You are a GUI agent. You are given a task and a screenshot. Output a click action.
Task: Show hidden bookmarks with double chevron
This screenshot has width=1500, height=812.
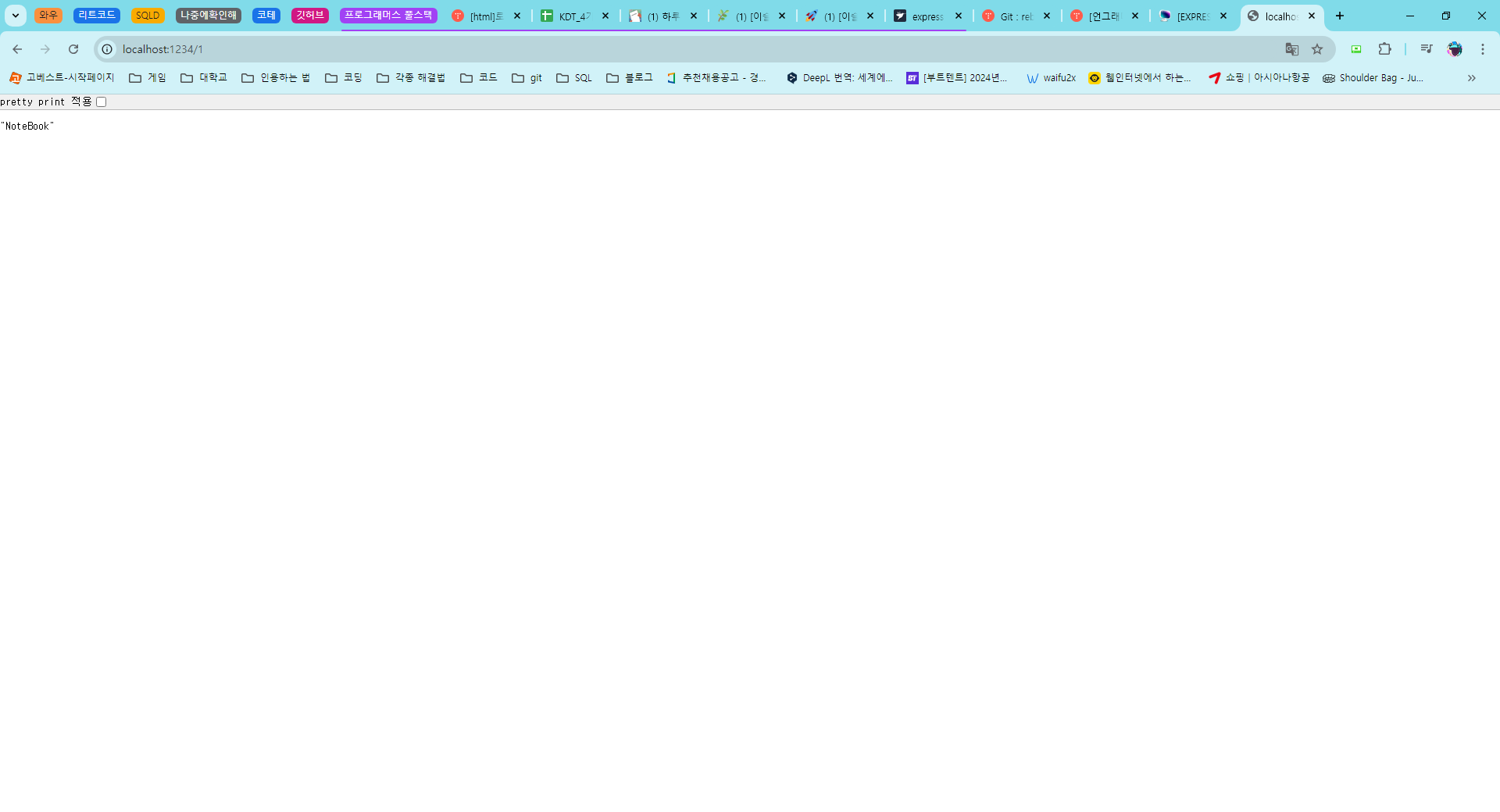1472,78
